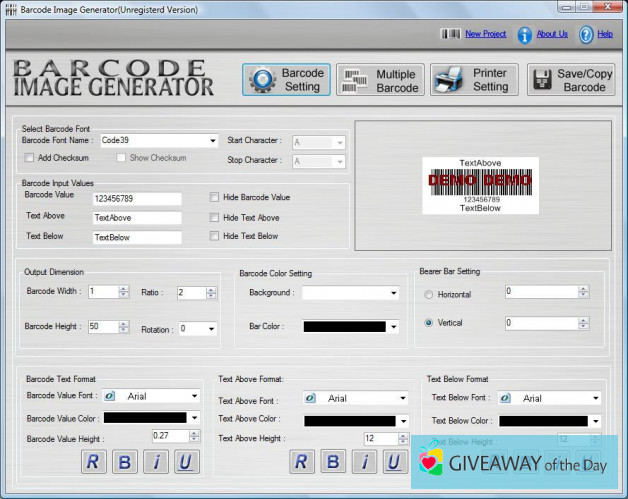Open the Multiple Barcode icon
Image resolution: width=628 pixels, height=499 pixels.
point(353,81)
